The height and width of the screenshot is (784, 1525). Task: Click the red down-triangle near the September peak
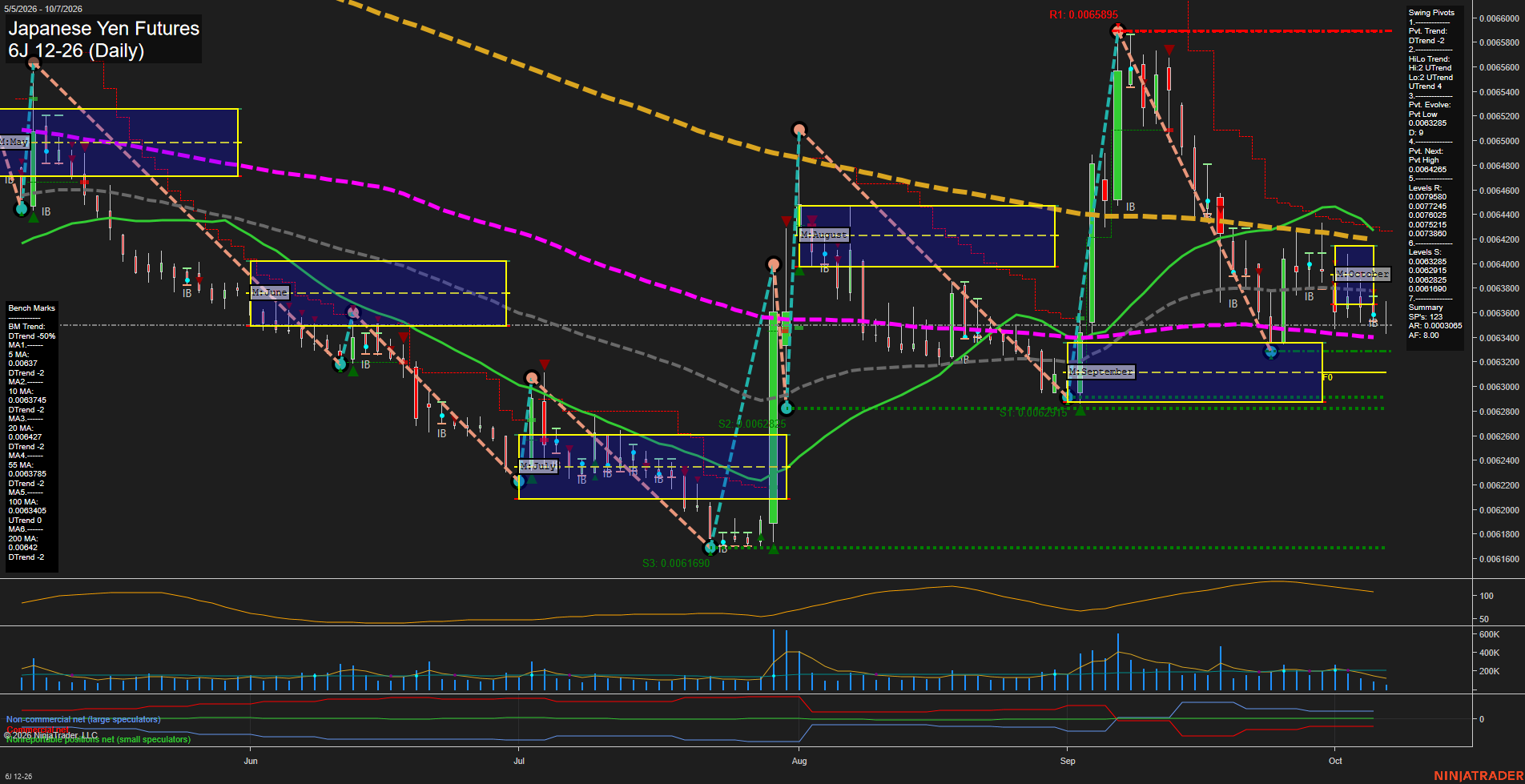pos(1169,50)
